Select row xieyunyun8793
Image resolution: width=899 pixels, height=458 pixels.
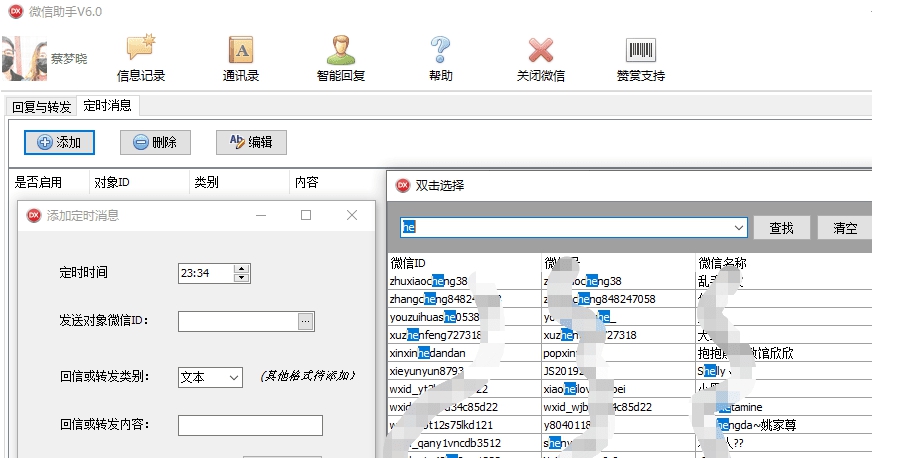pyautogui.click(x=464, y=371)
